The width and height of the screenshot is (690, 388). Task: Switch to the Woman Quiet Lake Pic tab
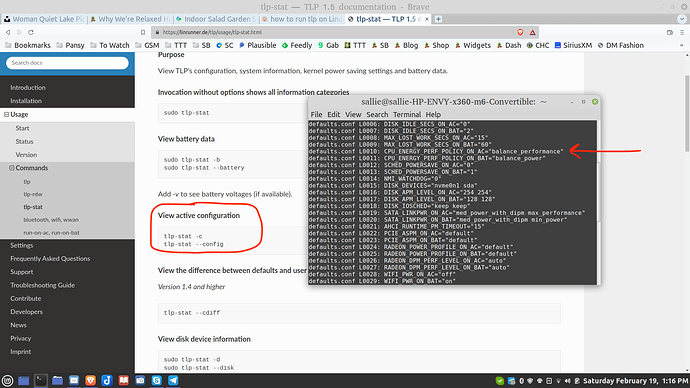click(x=44, y=19)
